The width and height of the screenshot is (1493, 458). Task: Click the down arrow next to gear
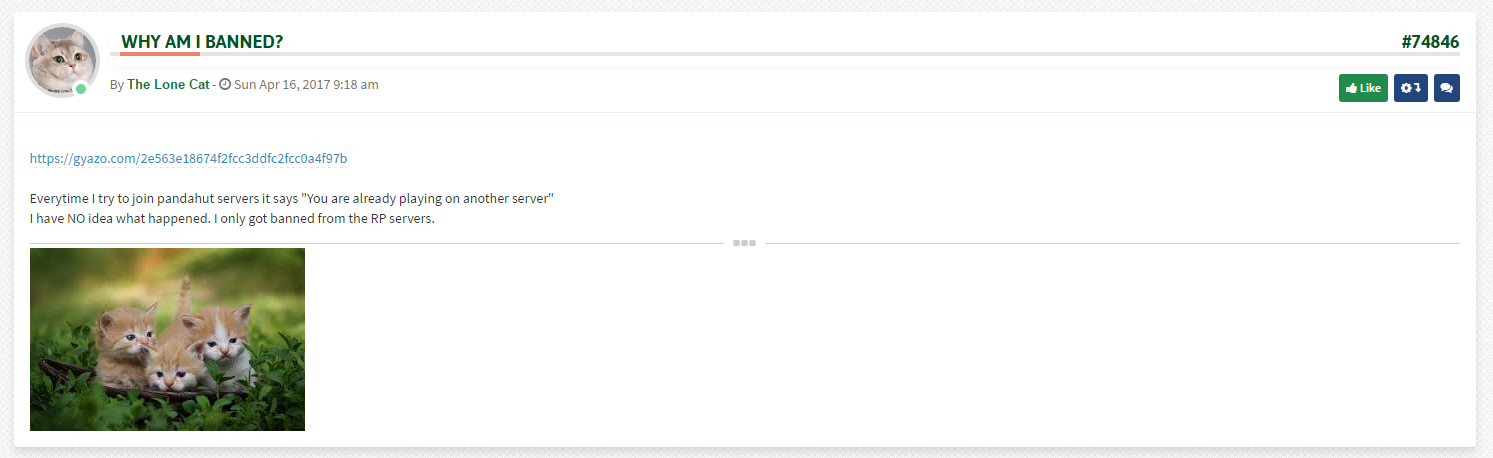point(1418,88)
